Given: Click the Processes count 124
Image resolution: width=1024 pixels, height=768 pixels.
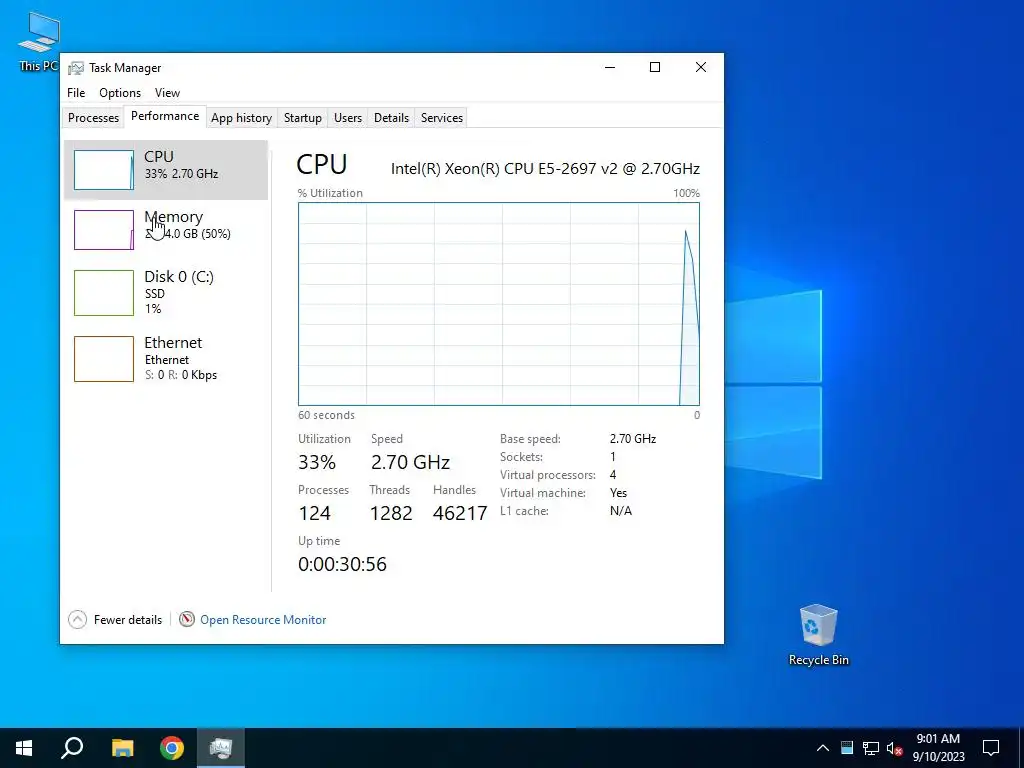Looking at the screenshot, I should click(x=314, y=513).
